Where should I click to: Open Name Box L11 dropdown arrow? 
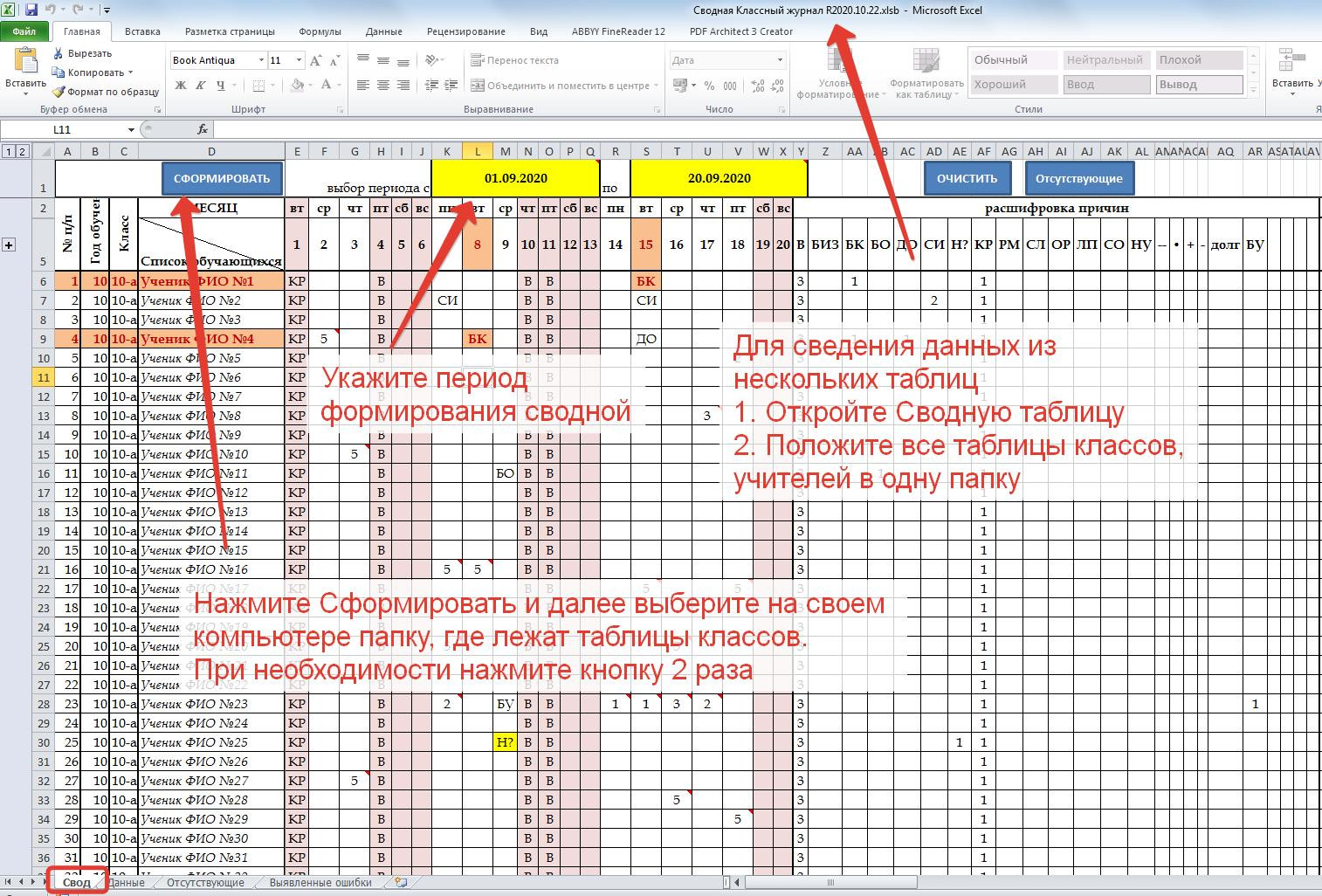(131, 129)
